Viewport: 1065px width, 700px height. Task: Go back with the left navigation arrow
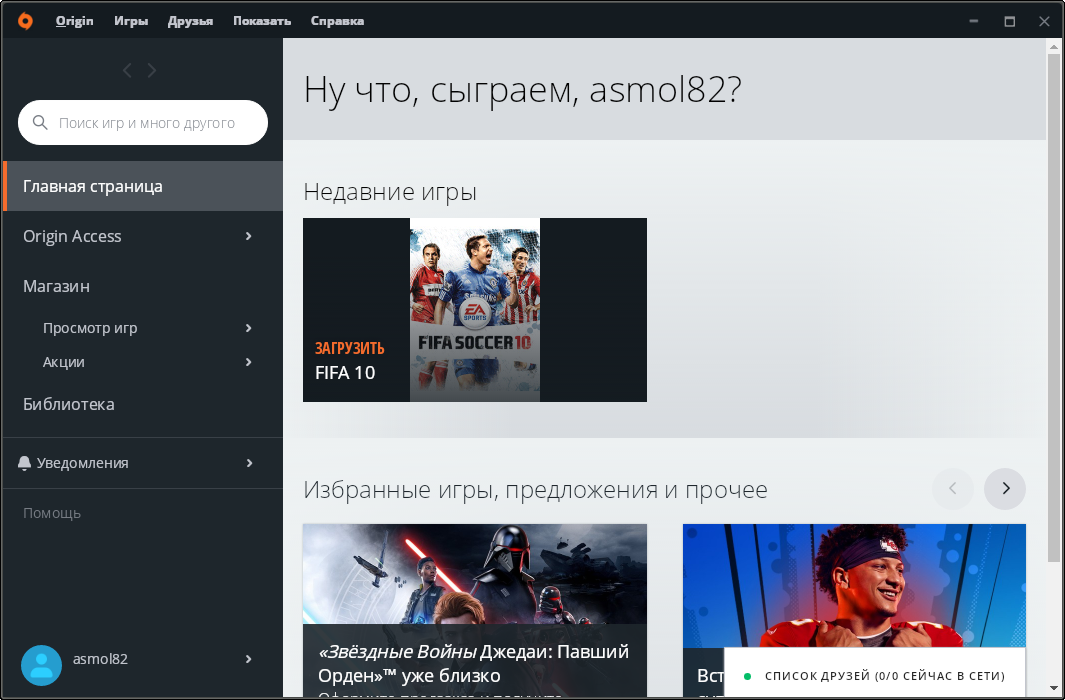[x=127, y=71]
